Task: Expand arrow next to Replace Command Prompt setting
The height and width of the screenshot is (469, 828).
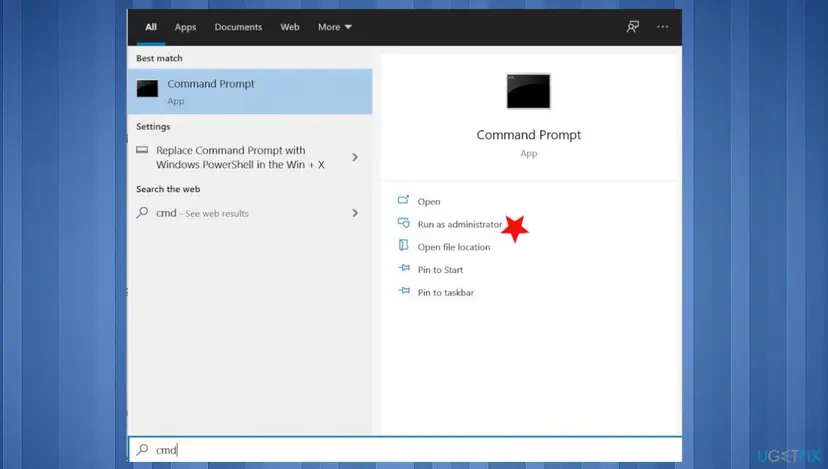Action: click(x=355, y=157)
